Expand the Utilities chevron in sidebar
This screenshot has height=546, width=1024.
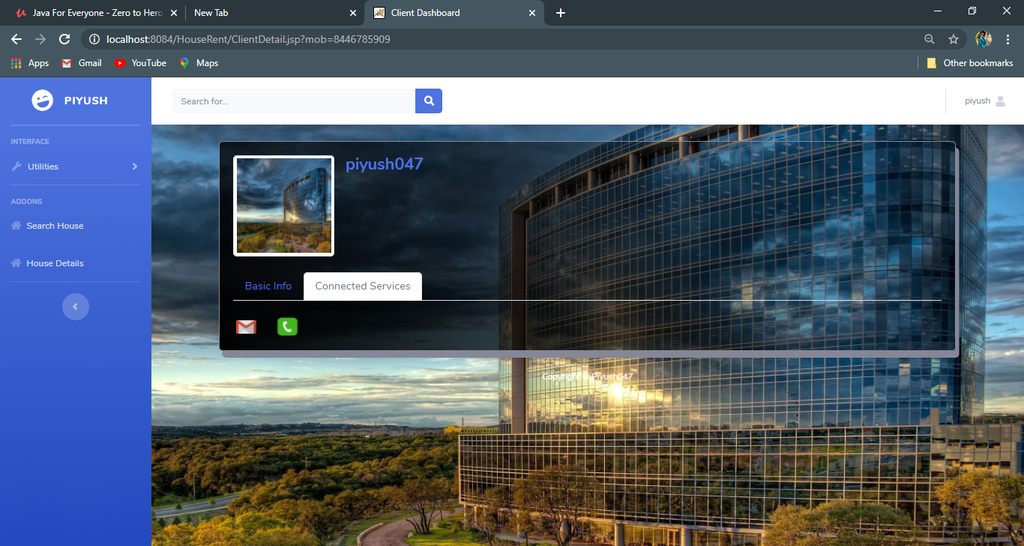(x=135, y=167)
